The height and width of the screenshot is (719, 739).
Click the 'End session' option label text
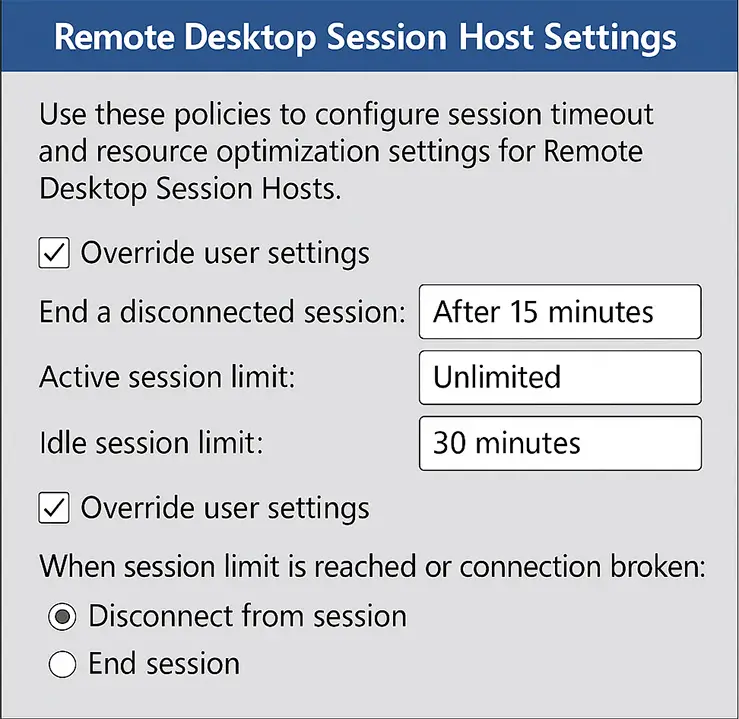pyautogui.click(x=164, y=664)
